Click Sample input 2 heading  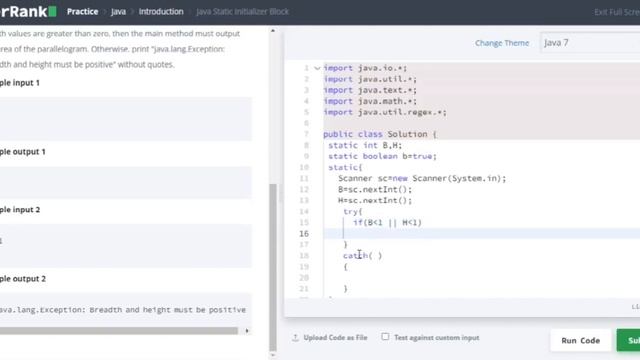(x=20, y=210)
